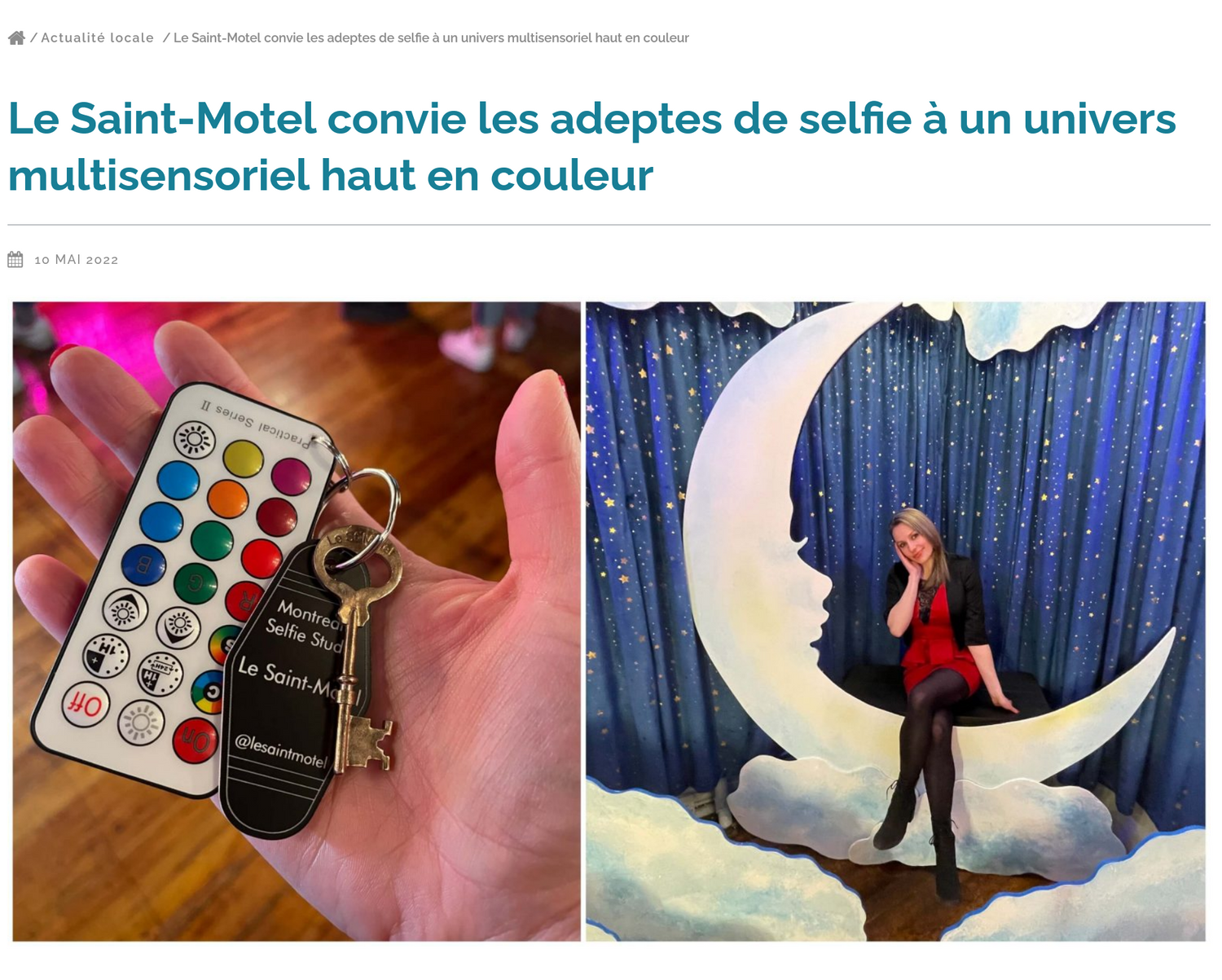Click the red On button on remote
The image size is (1222, 980).
tap(195, 740)
